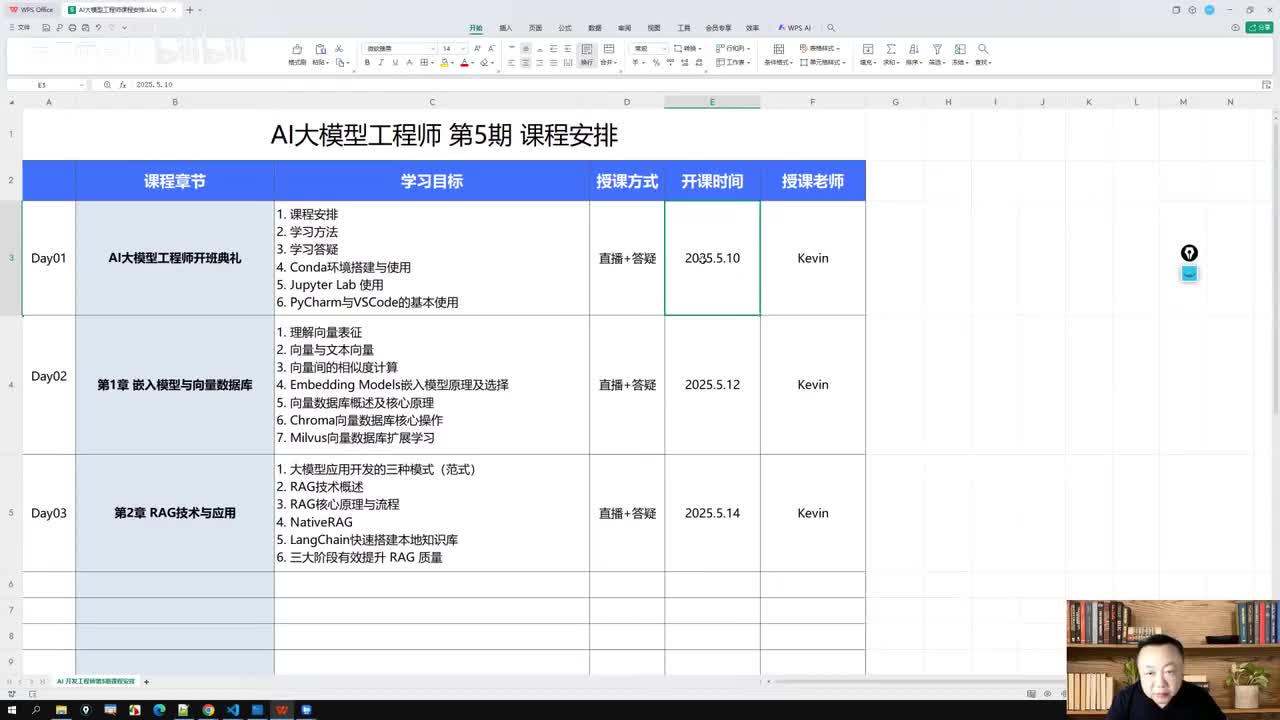The height and width of the screenshot is (720, 1280).
Task: Toggle middle vertical alignment
Action: (525, 48)
